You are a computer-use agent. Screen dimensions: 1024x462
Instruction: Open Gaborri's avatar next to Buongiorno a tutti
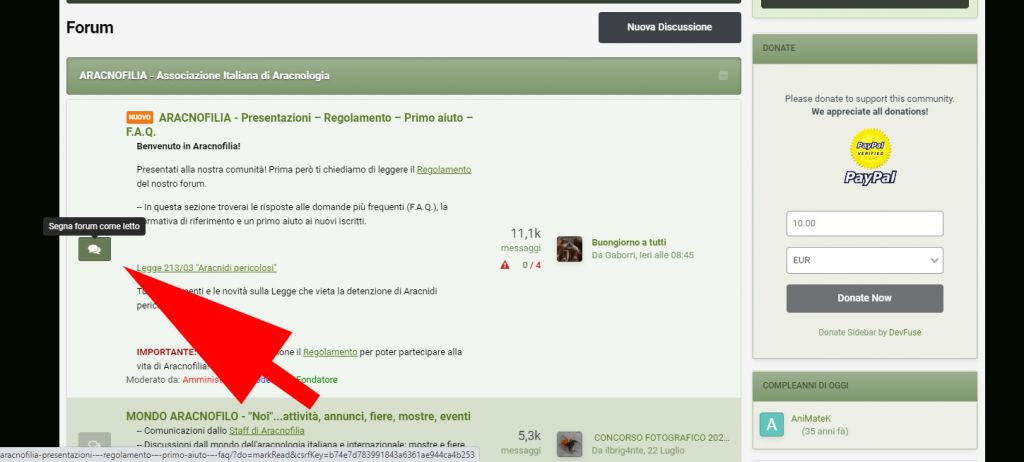(x=569, y=249)
